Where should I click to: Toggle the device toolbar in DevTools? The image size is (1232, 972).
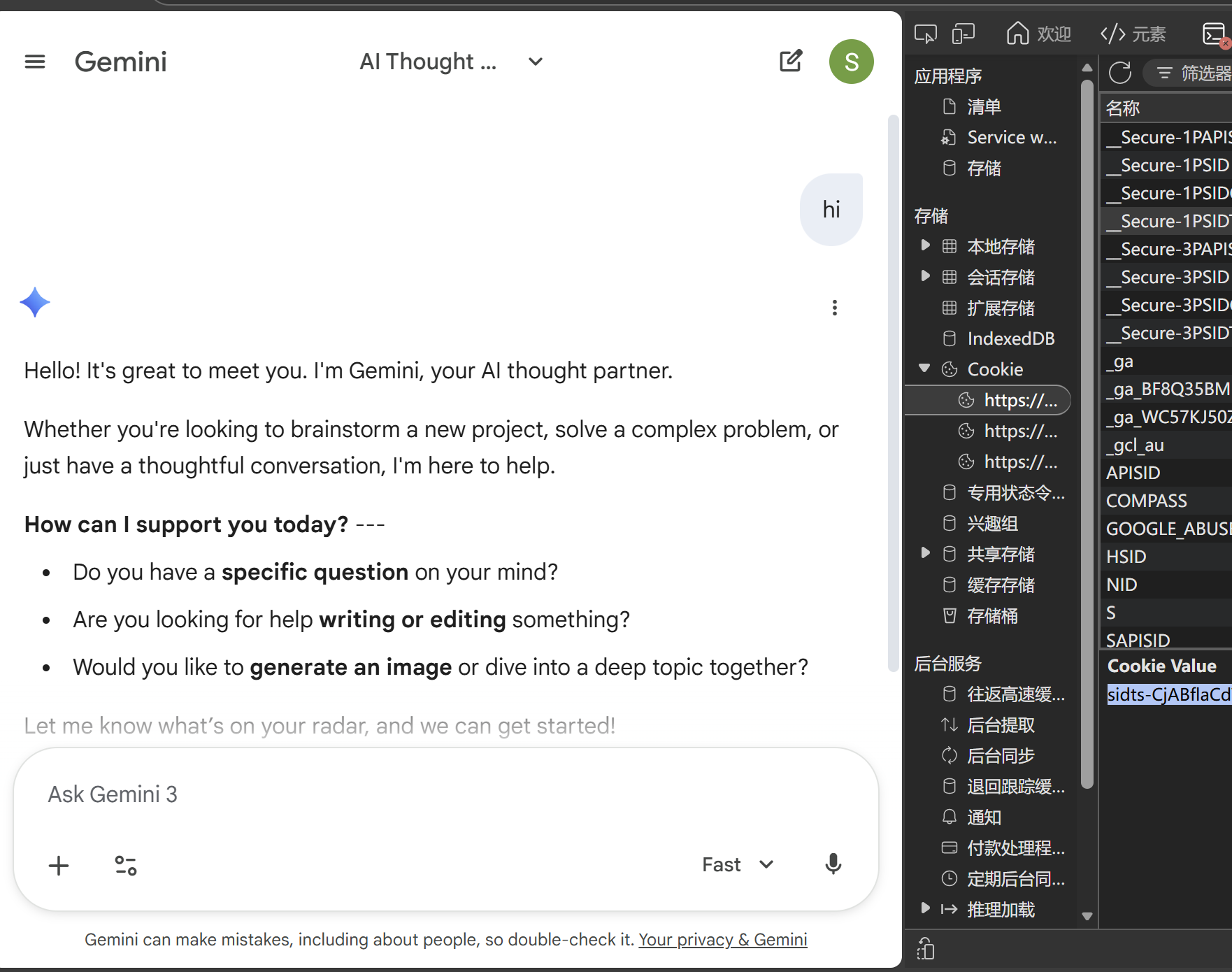pyautogui.click(x=963, y=33)
